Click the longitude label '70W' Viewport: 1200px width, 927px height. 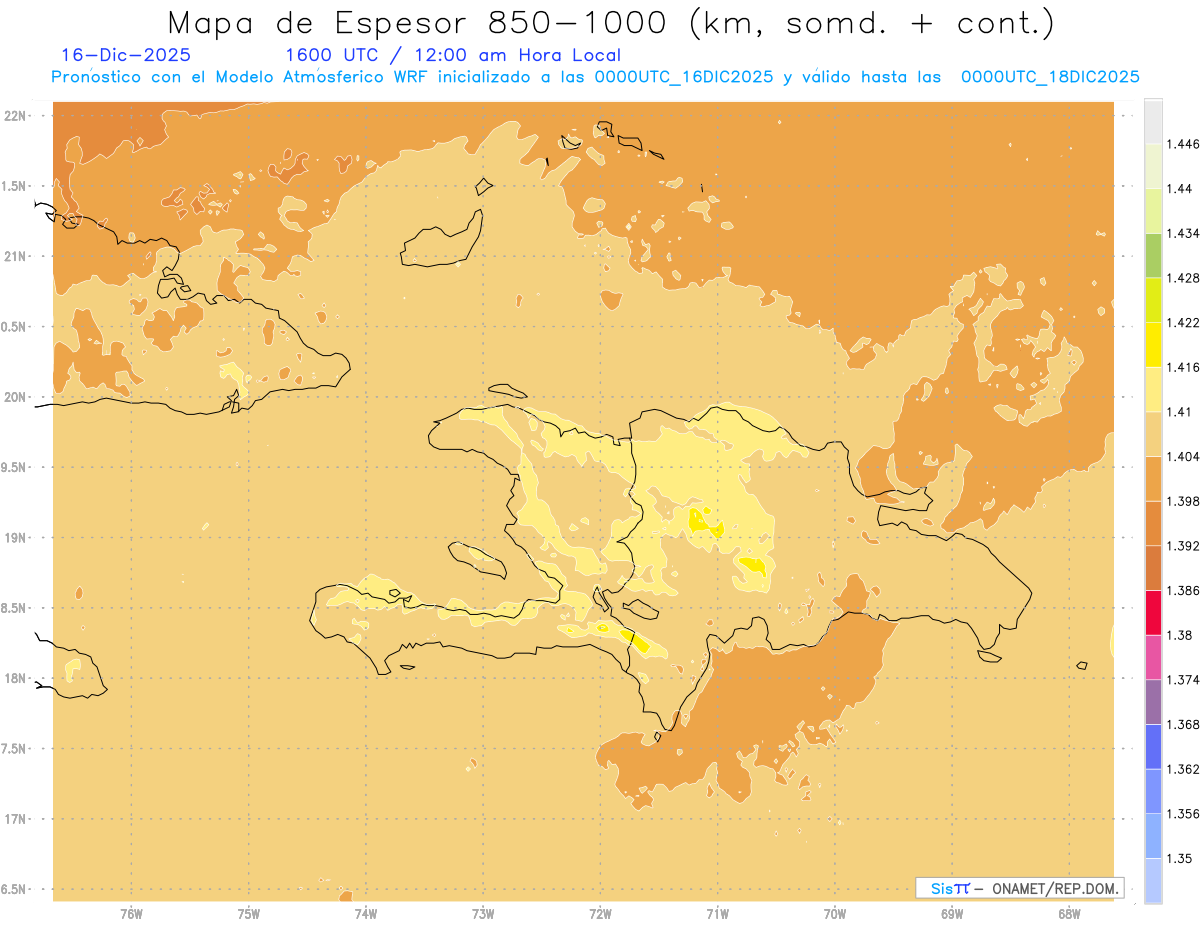click(835, 914)
